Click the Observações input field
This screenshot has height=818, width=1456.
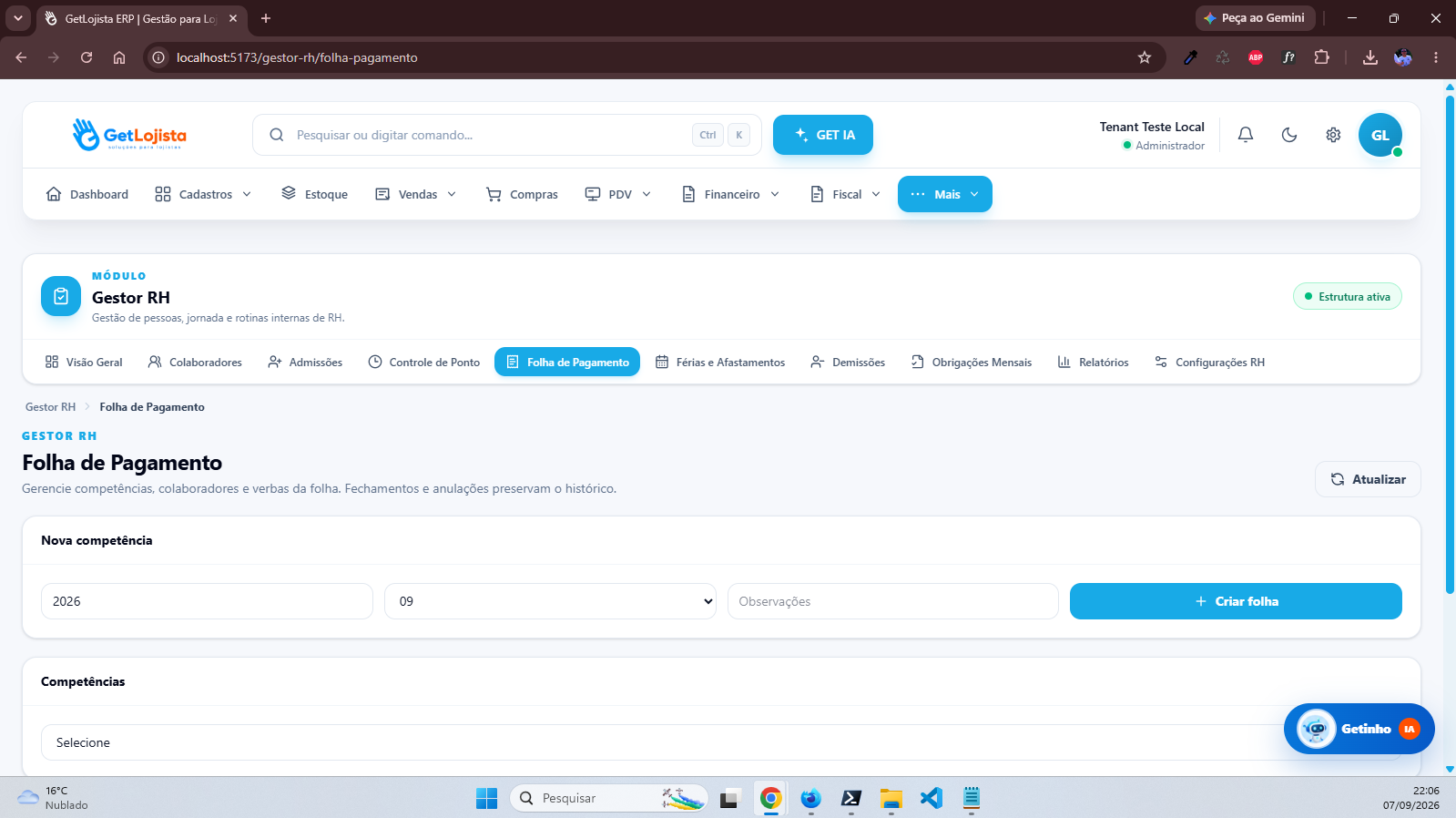point(893,601)
